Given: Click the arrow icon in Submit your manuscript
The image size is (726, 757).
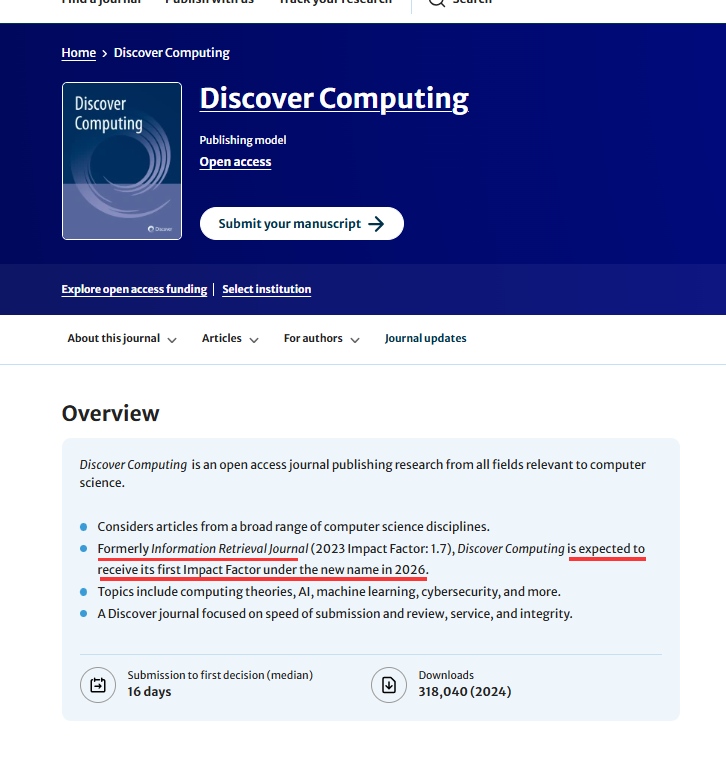Looking at the screenshot, I should click(x=376, y=224).
